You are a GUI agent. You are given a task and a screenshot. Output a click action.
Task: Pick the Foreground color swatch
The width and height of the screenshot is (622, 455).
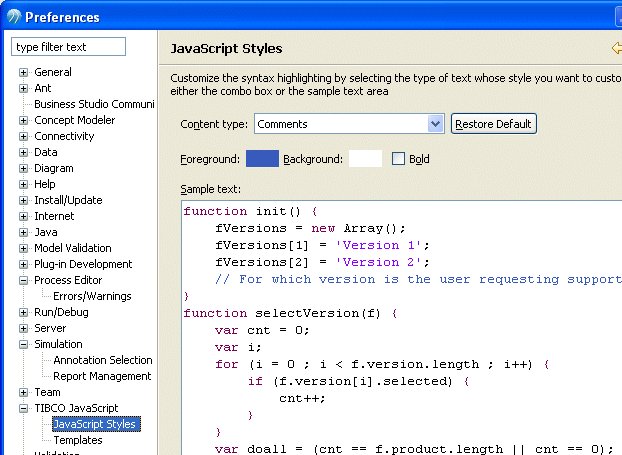262,158
